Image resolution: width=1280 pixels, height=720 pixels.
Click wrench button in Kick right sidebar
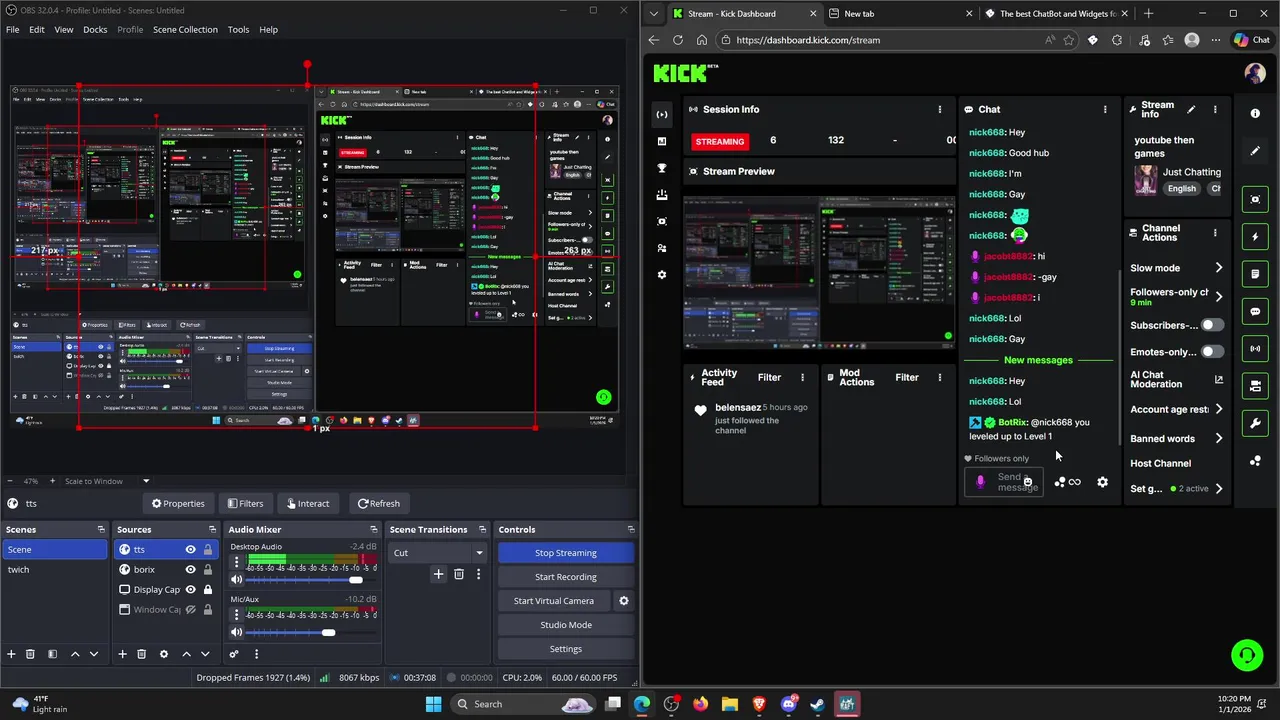point(1255,424)
